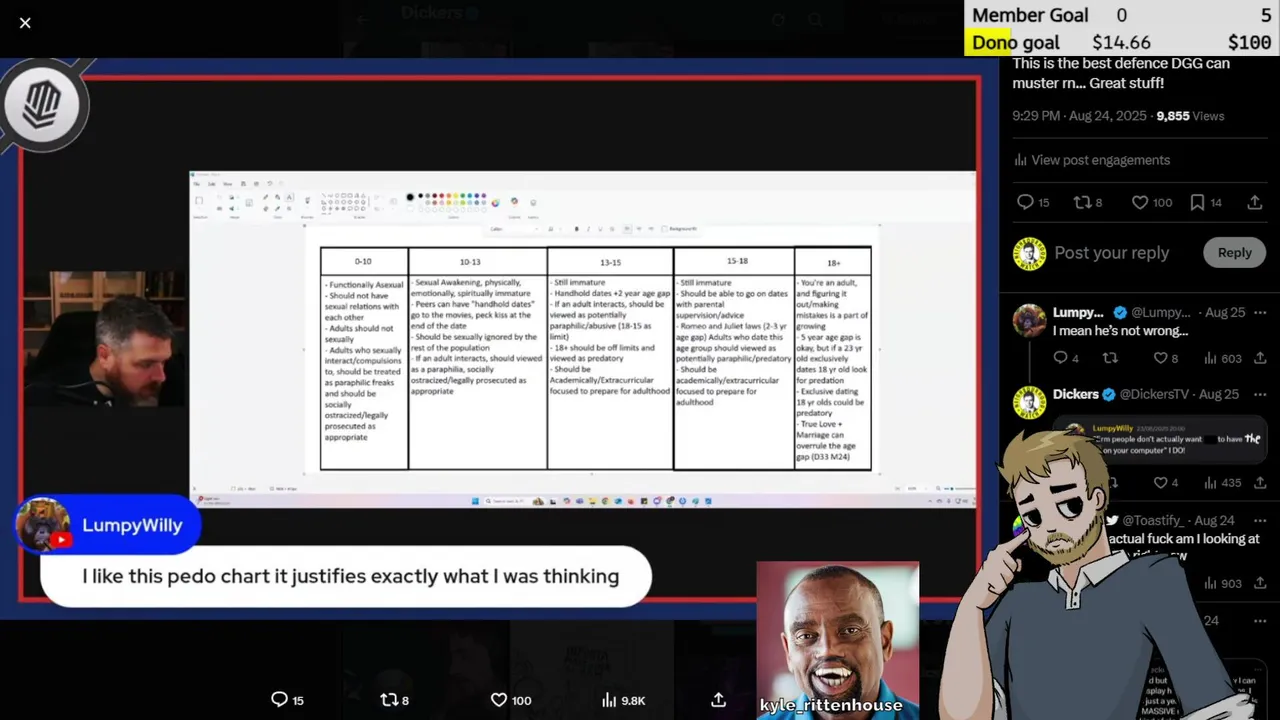Like the Dickers reply showing 4 likes

(x=1160, y=483)
